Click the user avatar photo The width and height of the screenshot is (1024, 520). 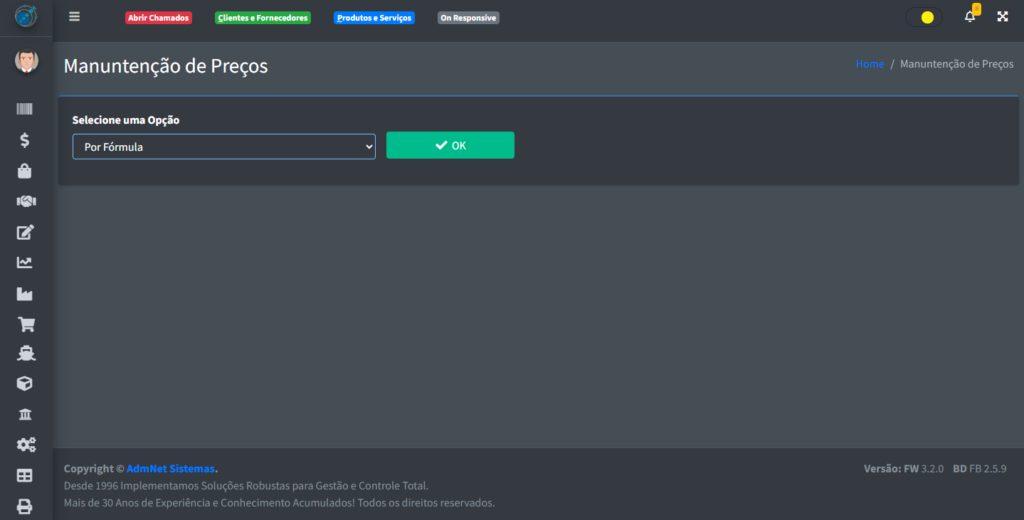tap(26, 62)
